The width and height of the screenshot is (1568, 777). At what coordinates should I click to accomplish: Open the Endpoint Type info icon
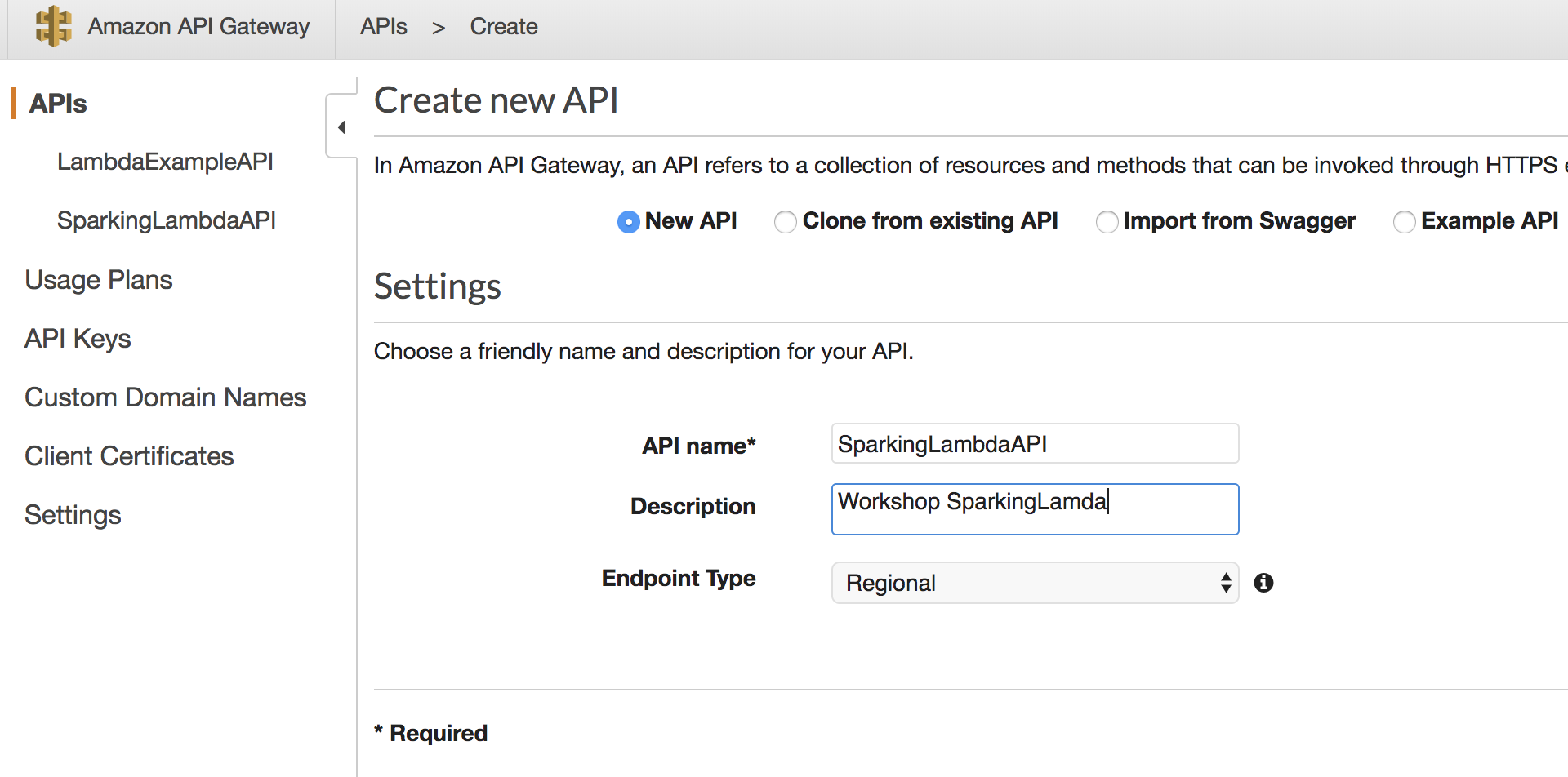tap(1263, 583)
